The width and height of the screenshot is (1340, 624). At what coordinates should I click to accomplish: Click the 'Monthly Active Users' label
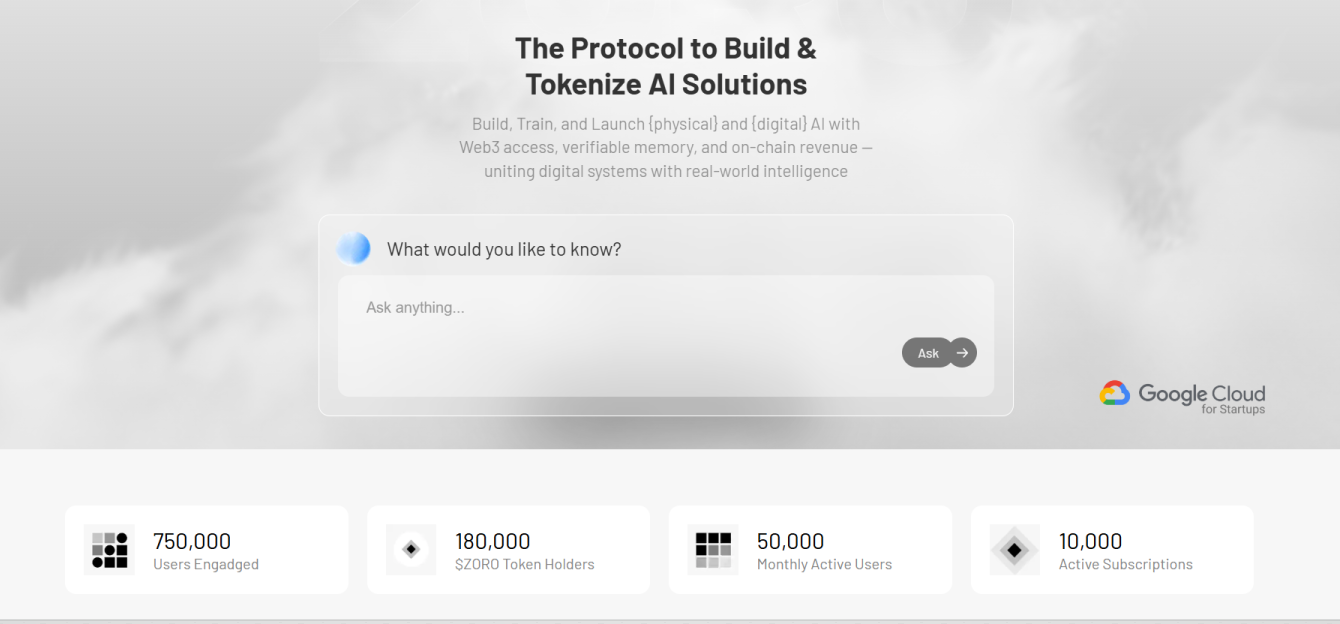pyautogui.click(x=824, y=564)
